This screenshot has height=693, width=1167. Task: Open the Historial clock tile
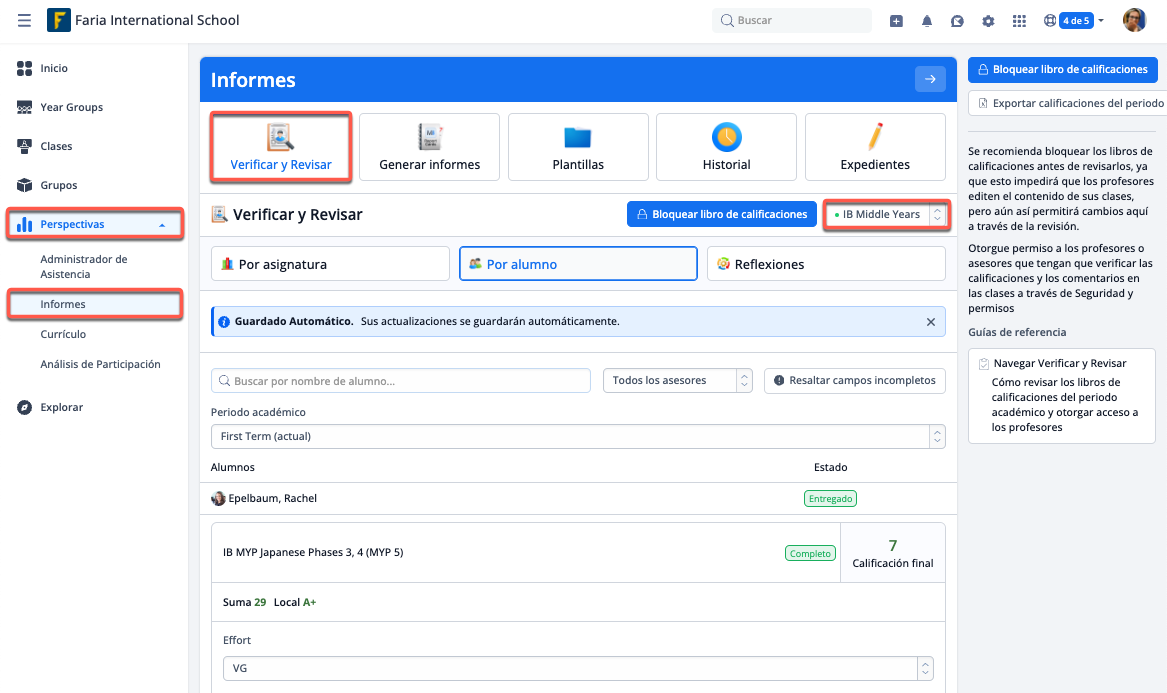[x=726, y=147]
